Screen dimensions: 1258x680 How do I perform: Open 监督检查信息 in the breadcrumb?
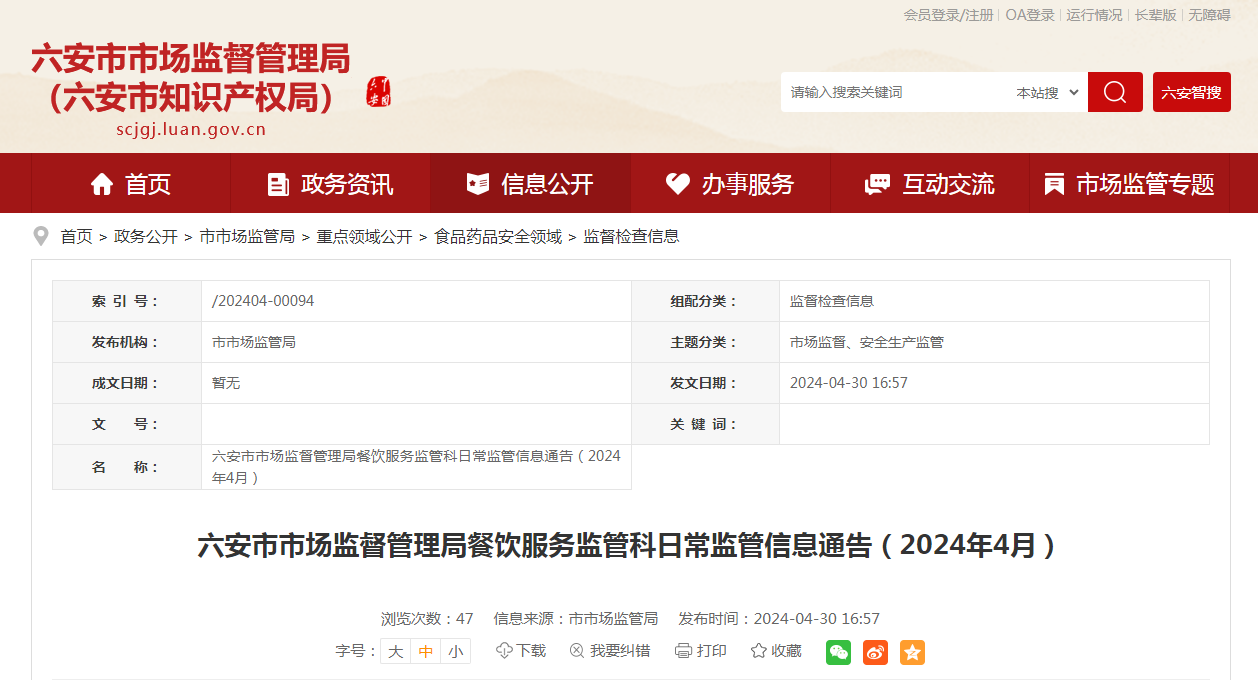631,237
